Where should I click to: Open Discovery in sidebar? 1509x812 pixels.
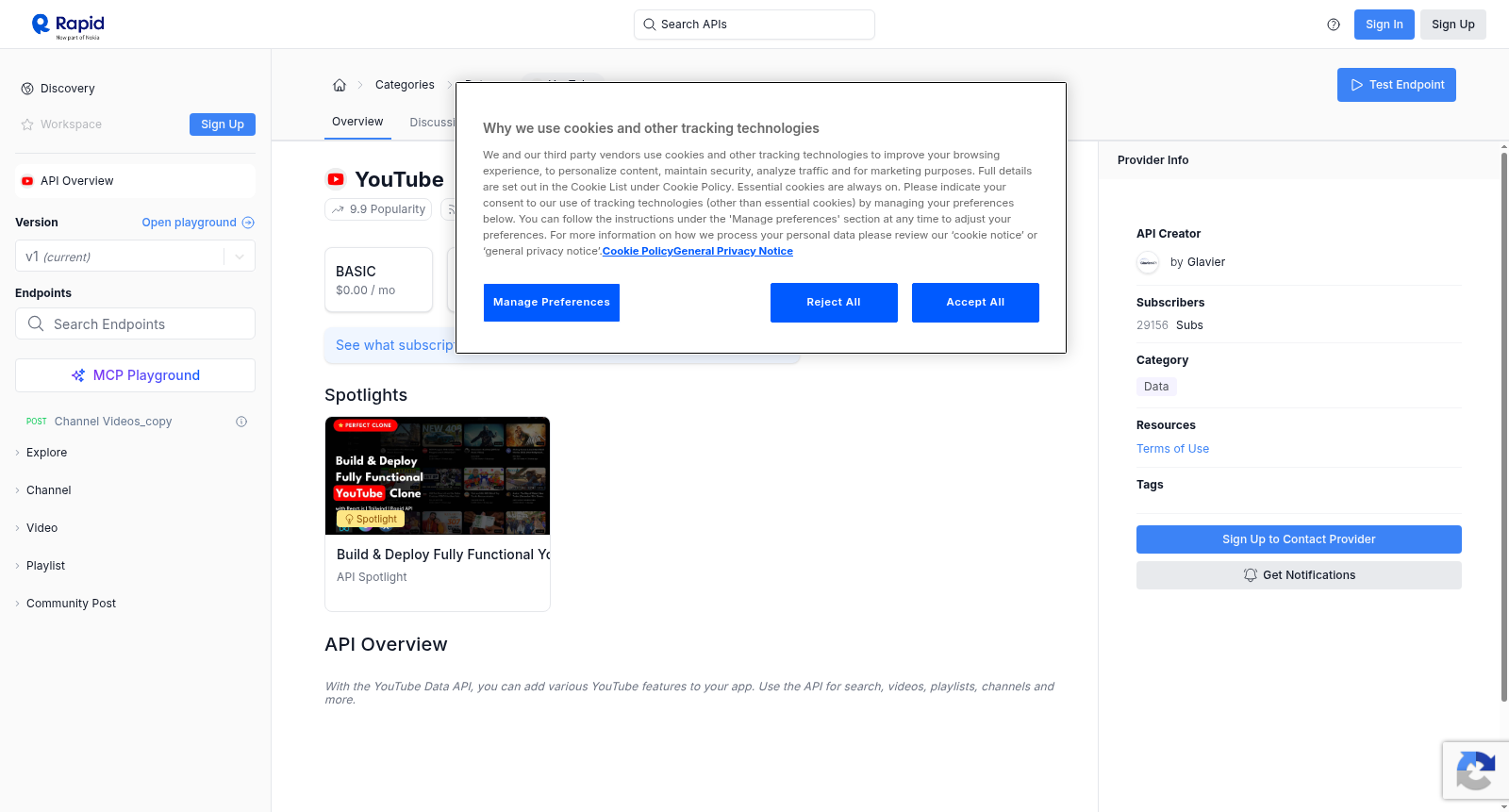[x=67, y=89]
